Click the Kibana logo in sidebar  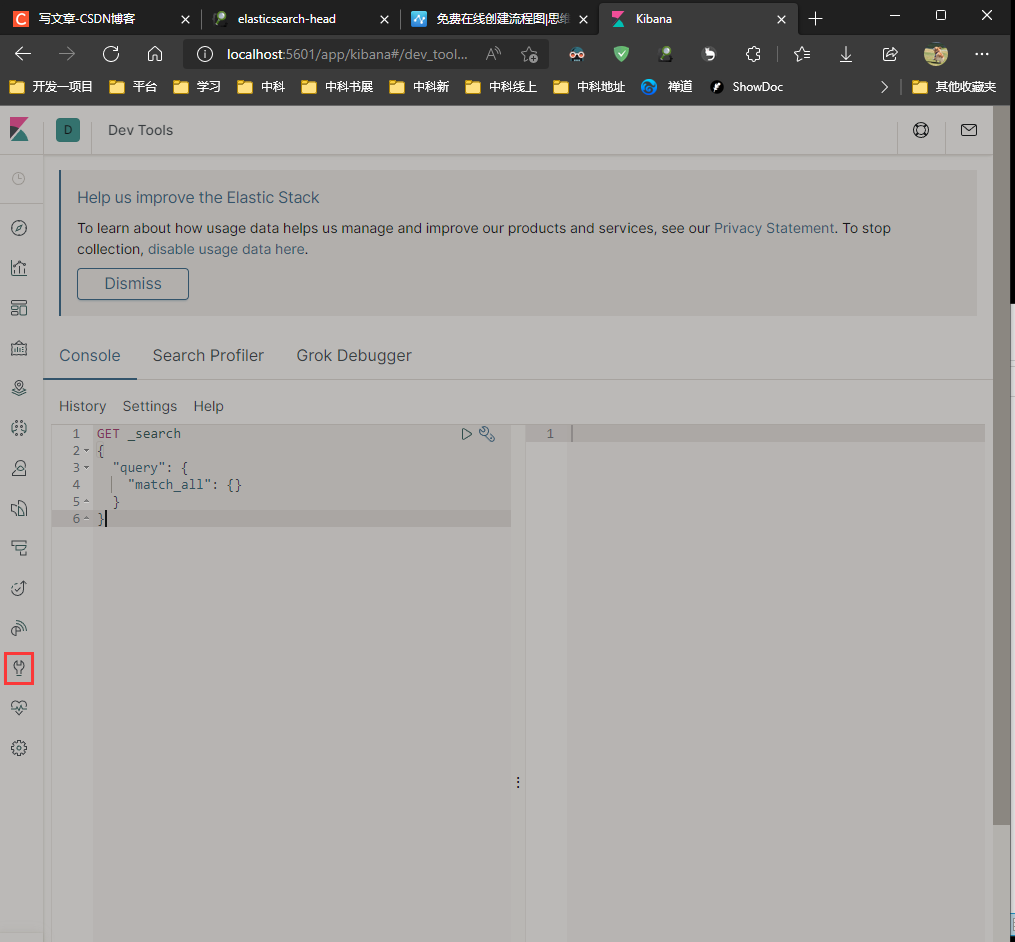click(x=19, y=129)
